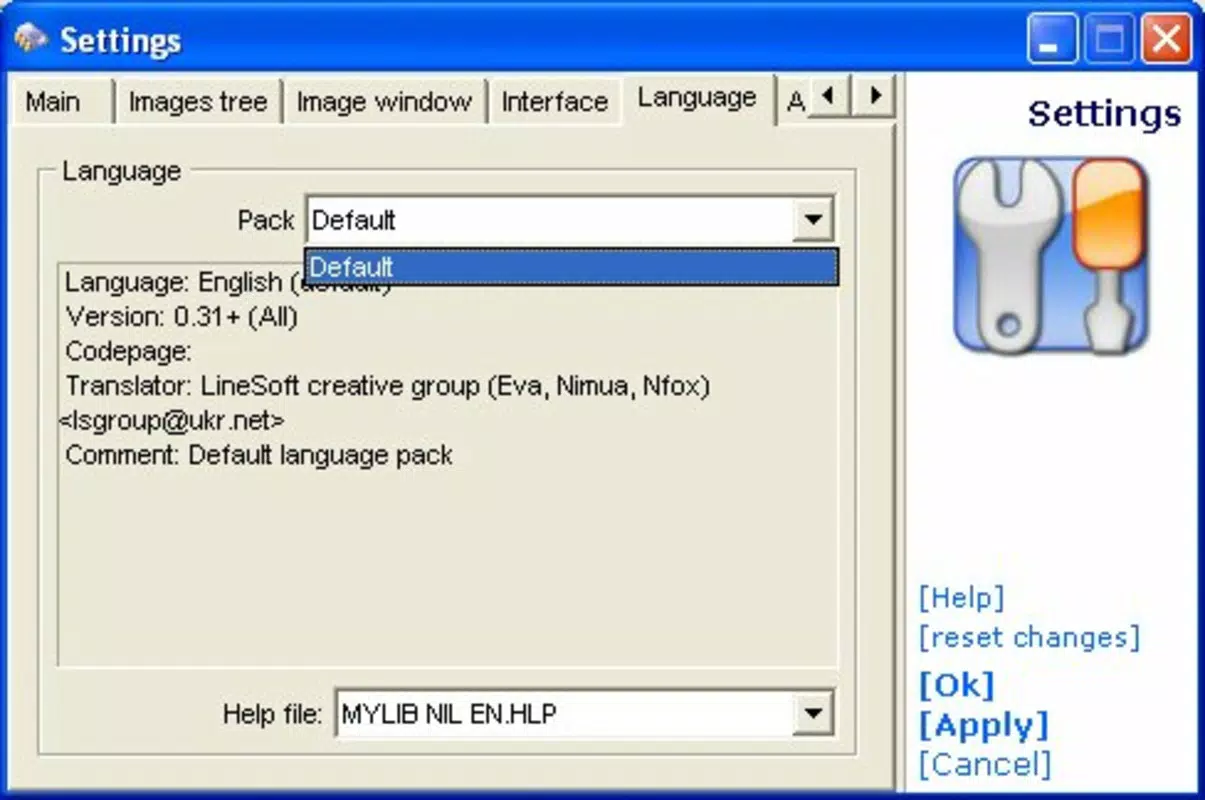Open the Images tree tab
Image resolution: width=1205 pixels, height=800 pixels.
pyautogui.click(x=198, y=102)
